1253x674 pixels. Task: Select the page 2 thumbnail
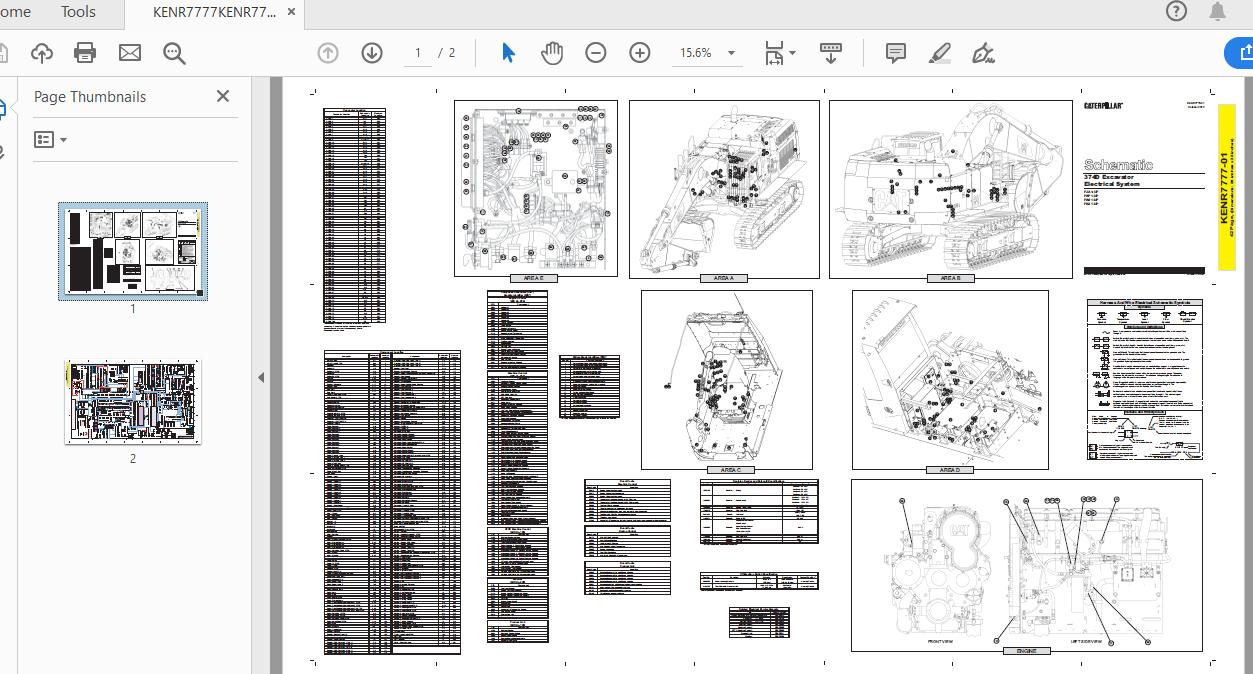click(133, 403)
